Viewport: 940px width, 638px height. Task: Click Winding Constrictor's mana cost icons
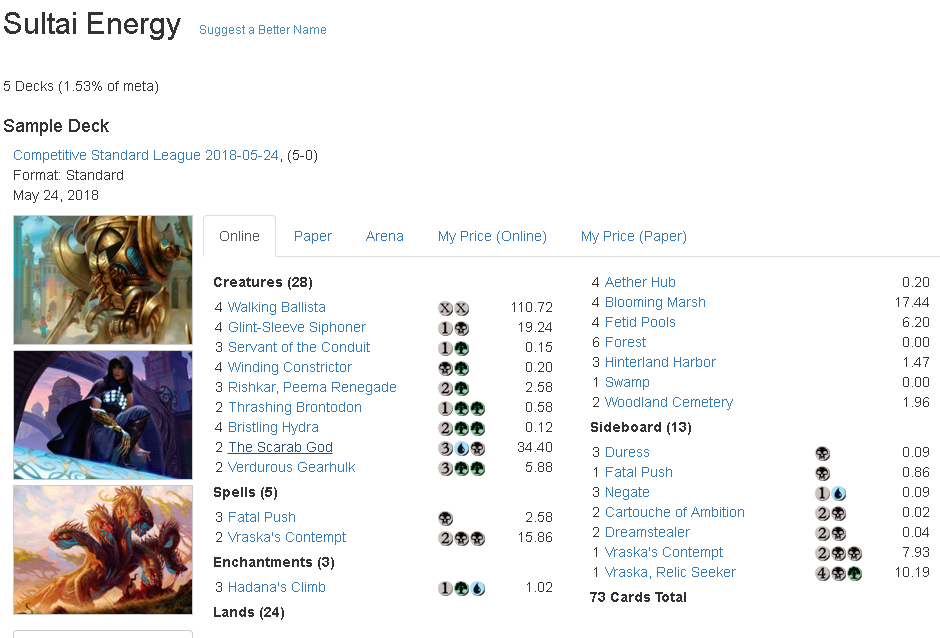(x=453, y=368)
